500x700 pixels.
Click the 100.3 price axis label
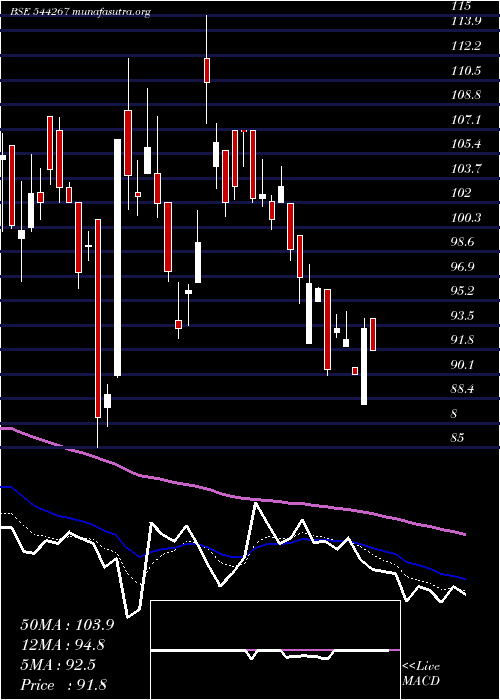tap(466, 217)
